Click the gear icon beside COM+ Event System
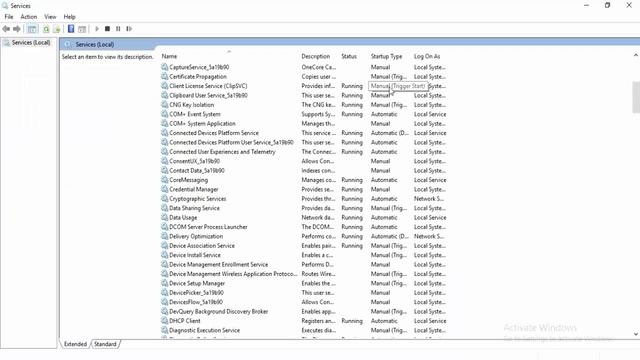 [x=164, y=113]
